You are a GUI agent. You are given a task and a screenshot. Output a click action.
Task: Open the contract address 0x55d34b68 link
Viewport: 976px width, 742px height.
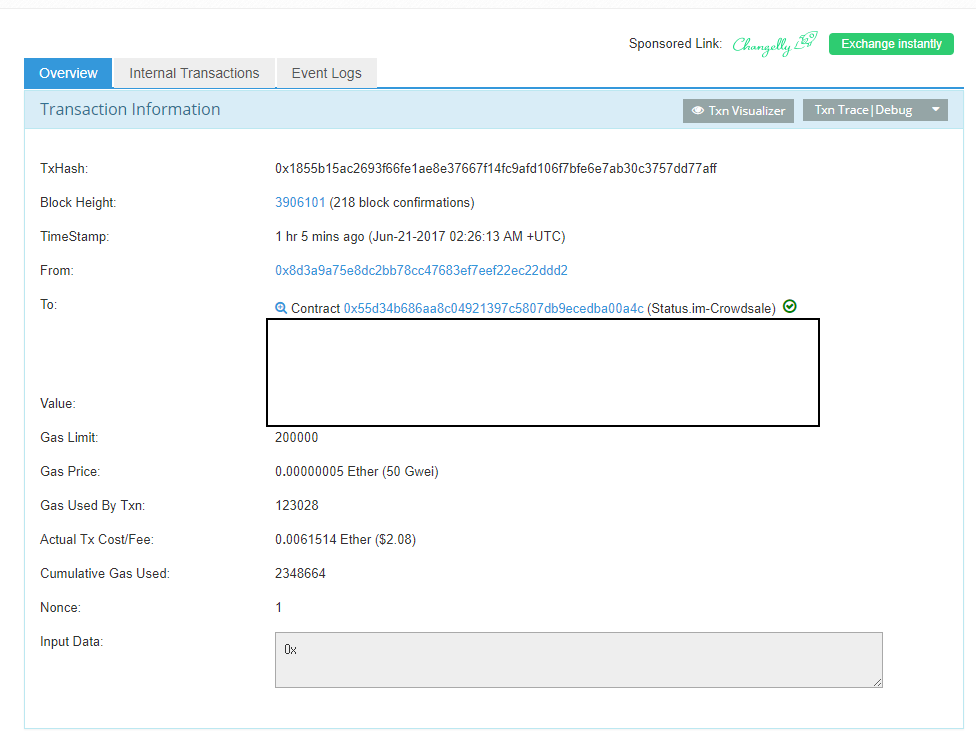[x=494, y=308]
